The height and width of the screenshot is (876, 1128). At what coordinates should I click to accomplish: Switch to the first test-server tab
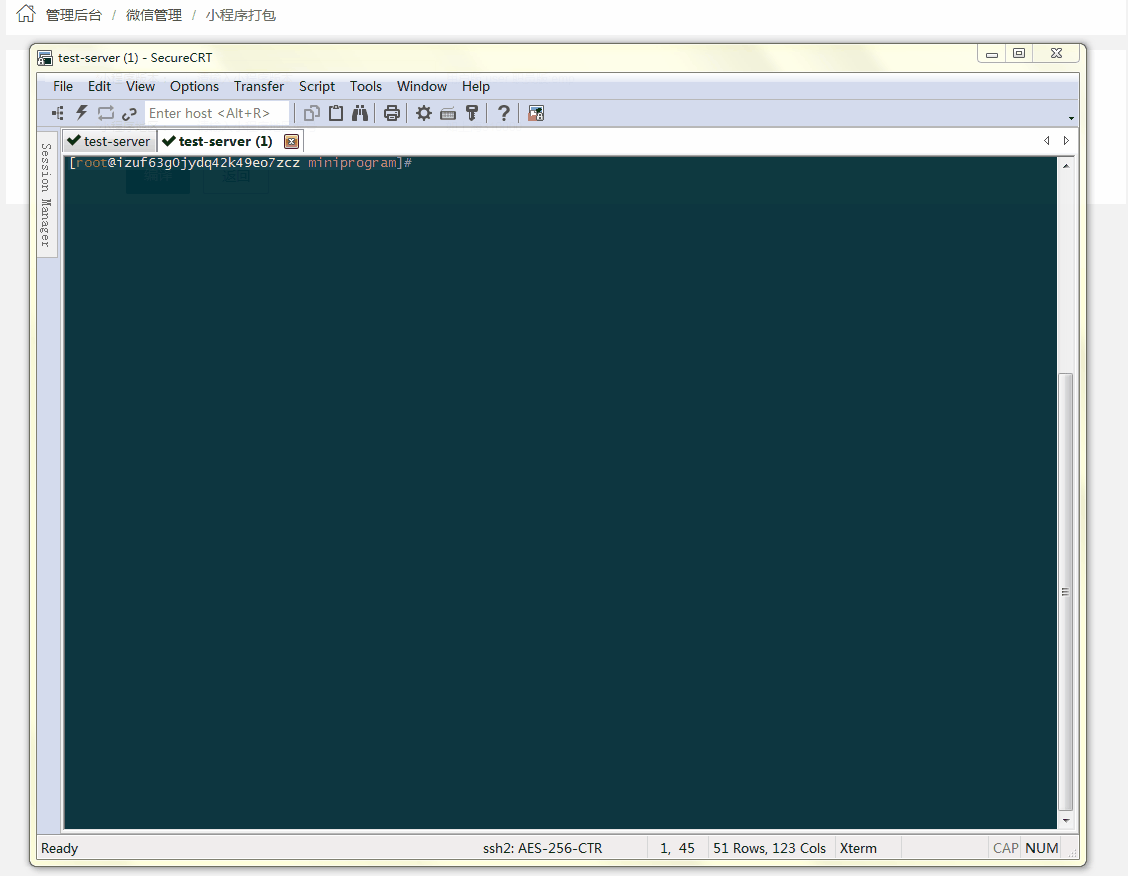[109, 141]
